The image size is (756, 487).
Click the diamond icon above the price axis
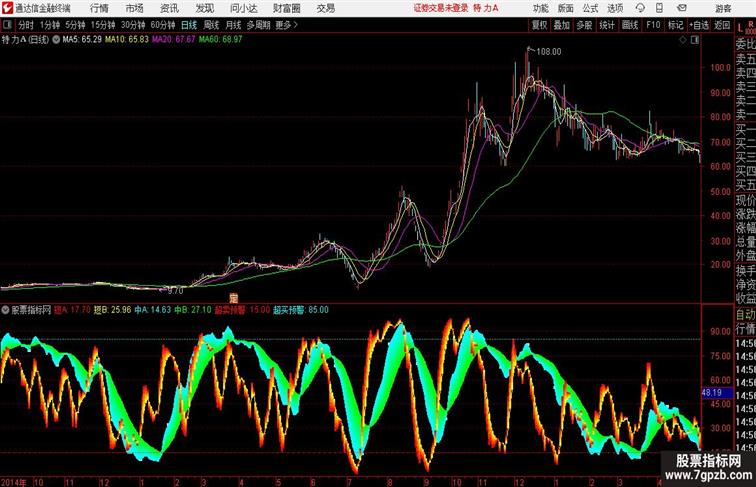[x=683, y=40]
